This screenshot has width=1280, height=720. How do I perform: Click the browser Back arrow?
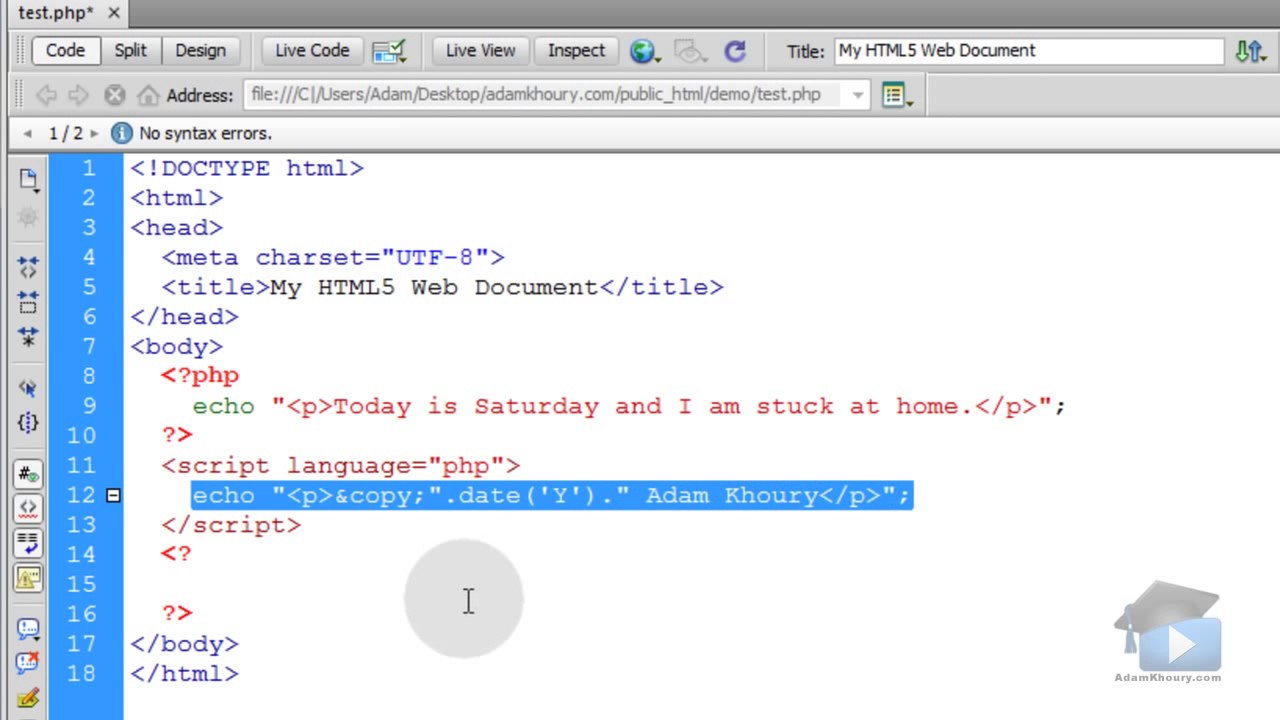point(45,95)
